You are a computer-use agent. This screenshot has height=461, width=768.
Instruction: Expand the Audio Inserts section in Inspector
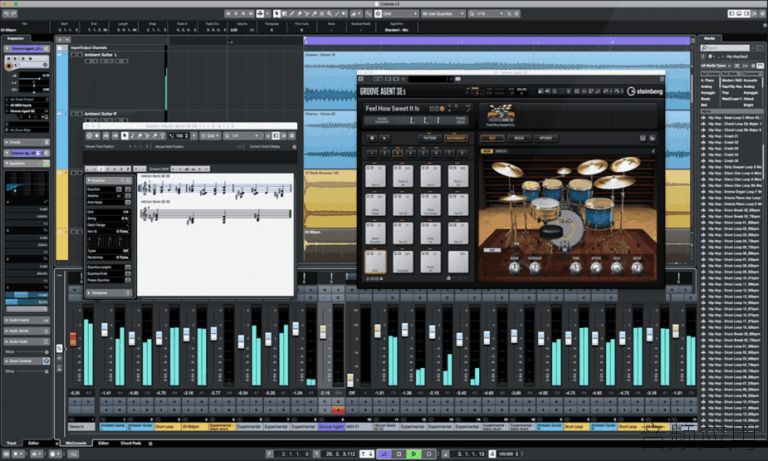(26, 320)
